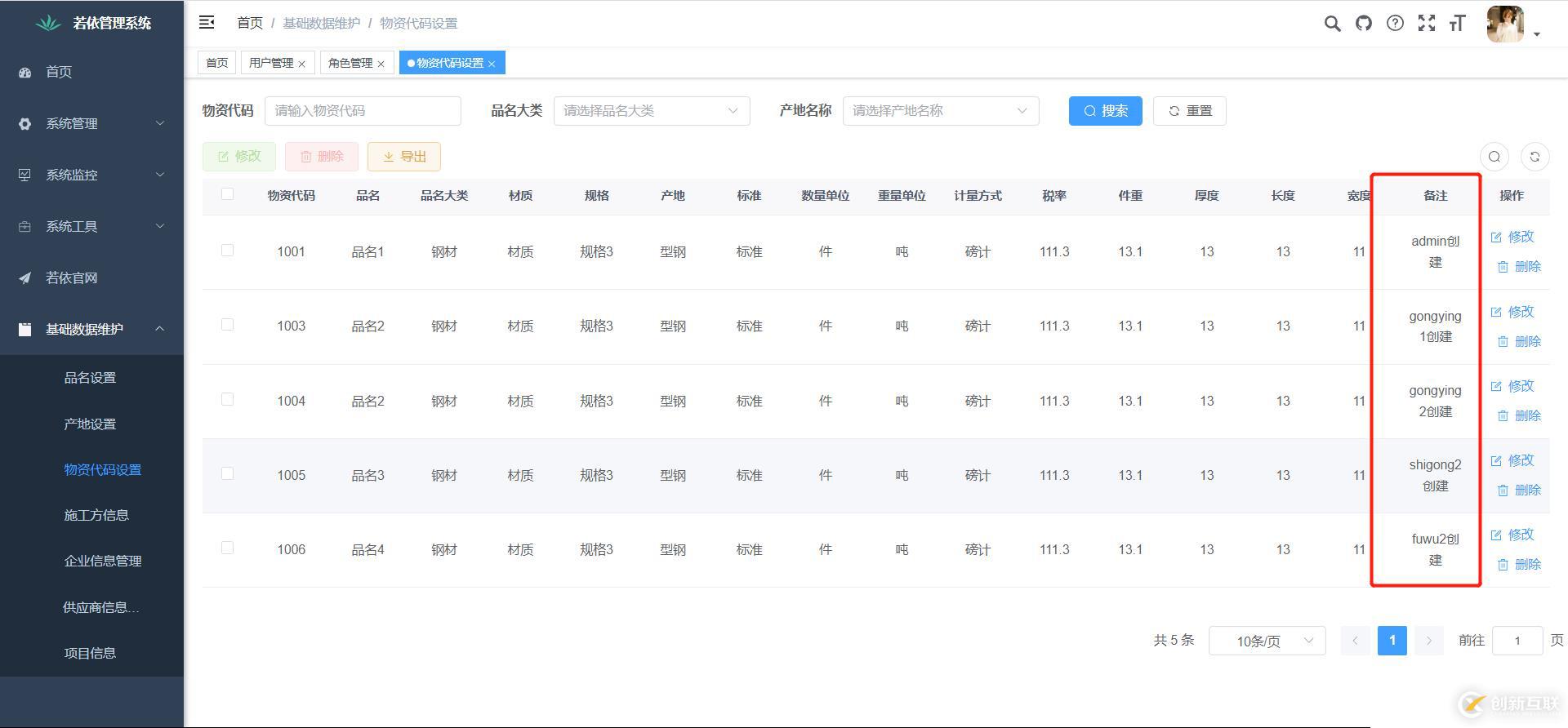Screen dimensions: 1568x728
Task: Open 品名设置 in the sidebar menu
Action: [90, 378]
